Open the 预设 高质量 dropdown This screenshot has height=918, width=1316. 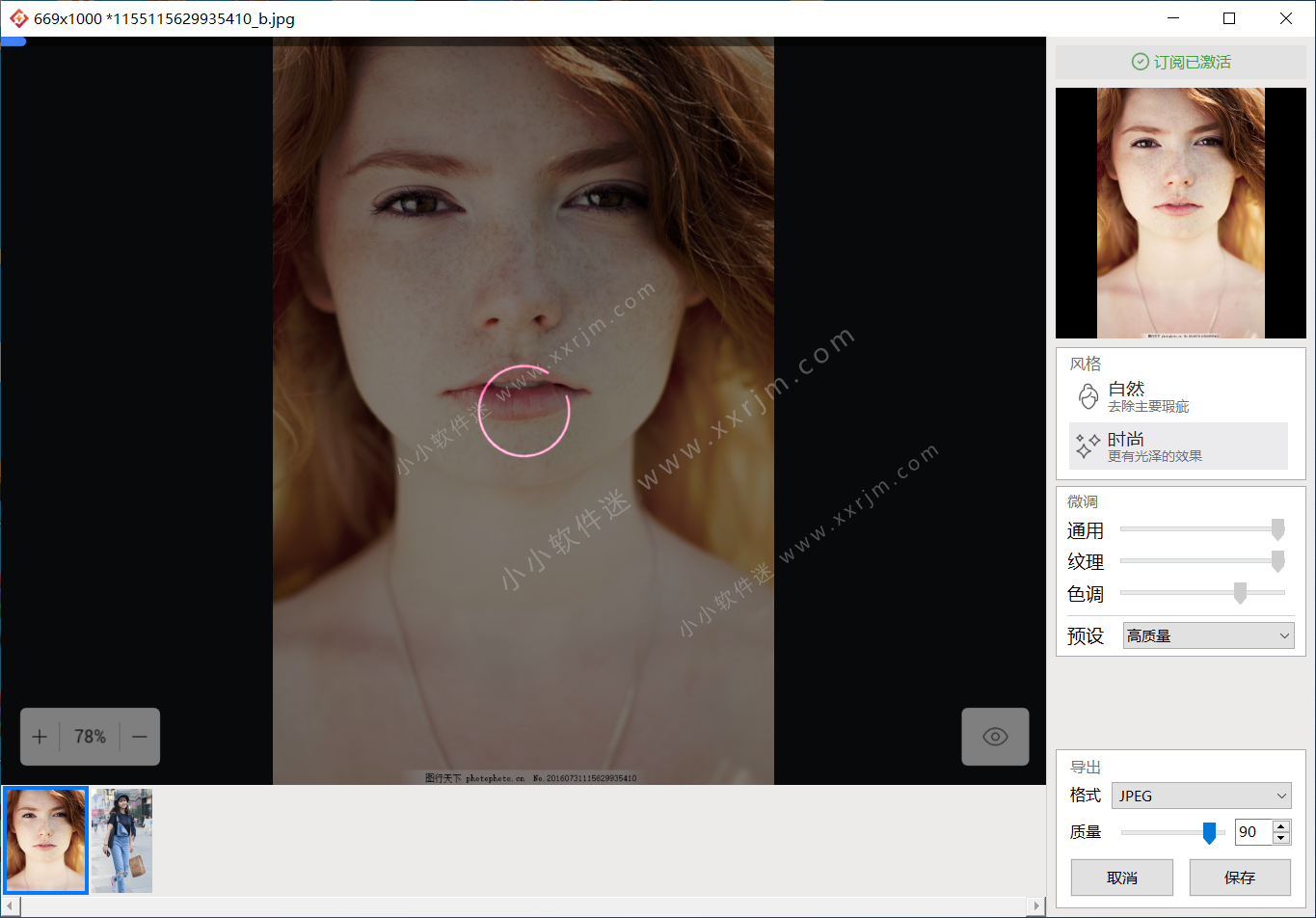coord(1208,635)
